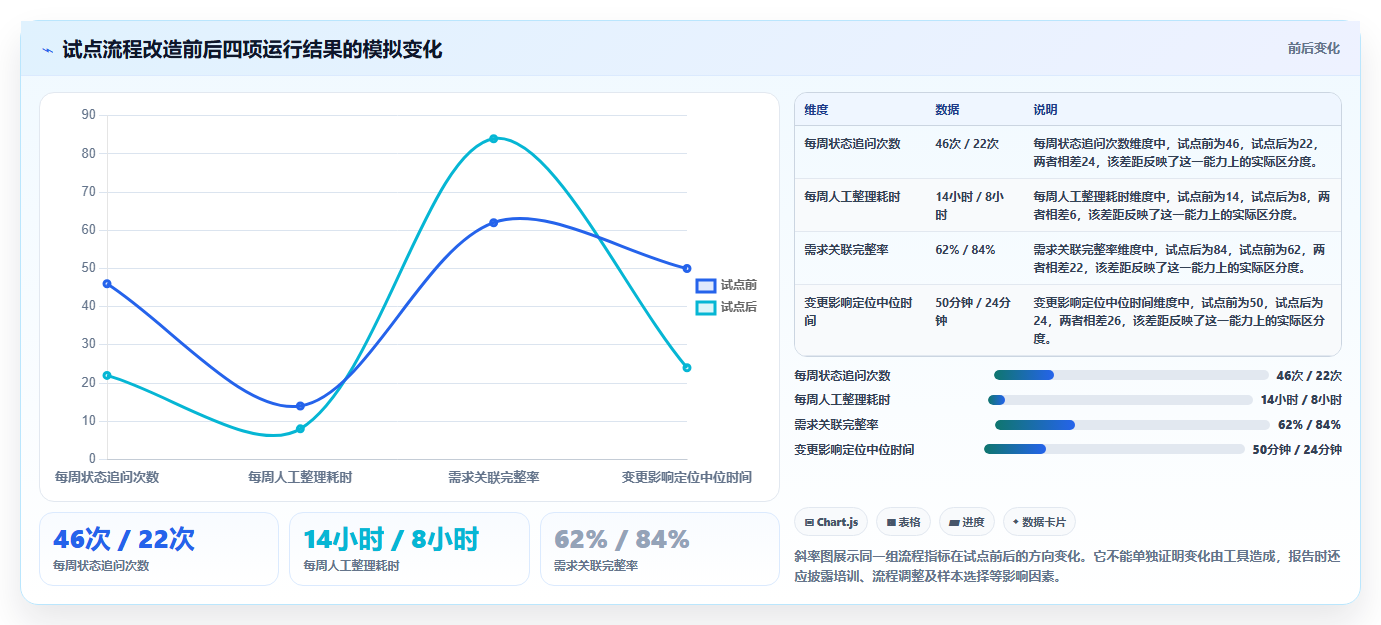Open the 14小时 / 8小时 data card

point(409,549)
